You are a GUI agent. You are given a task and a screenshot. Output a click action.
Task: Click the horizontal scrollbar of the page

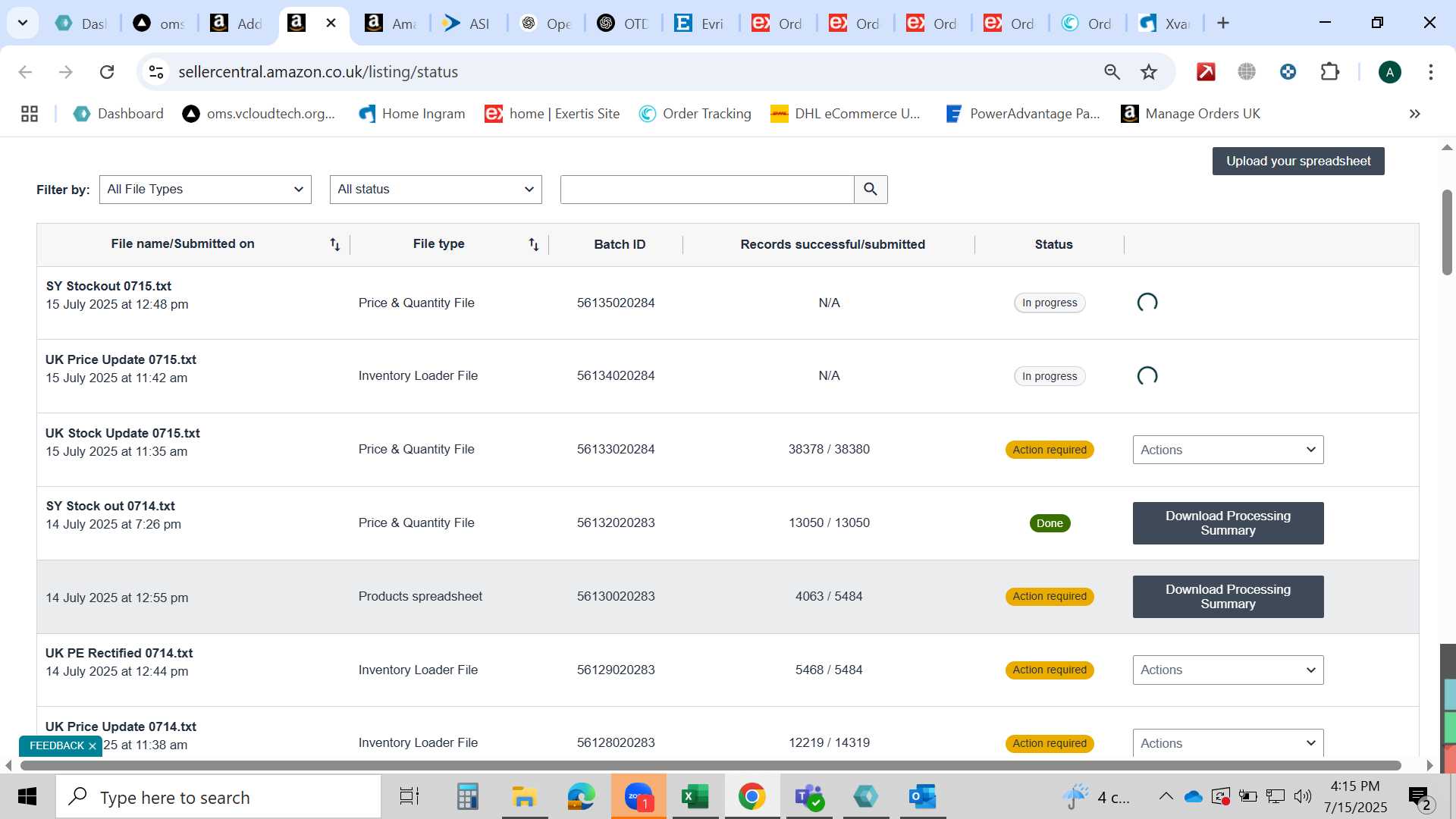coord(710,765)
